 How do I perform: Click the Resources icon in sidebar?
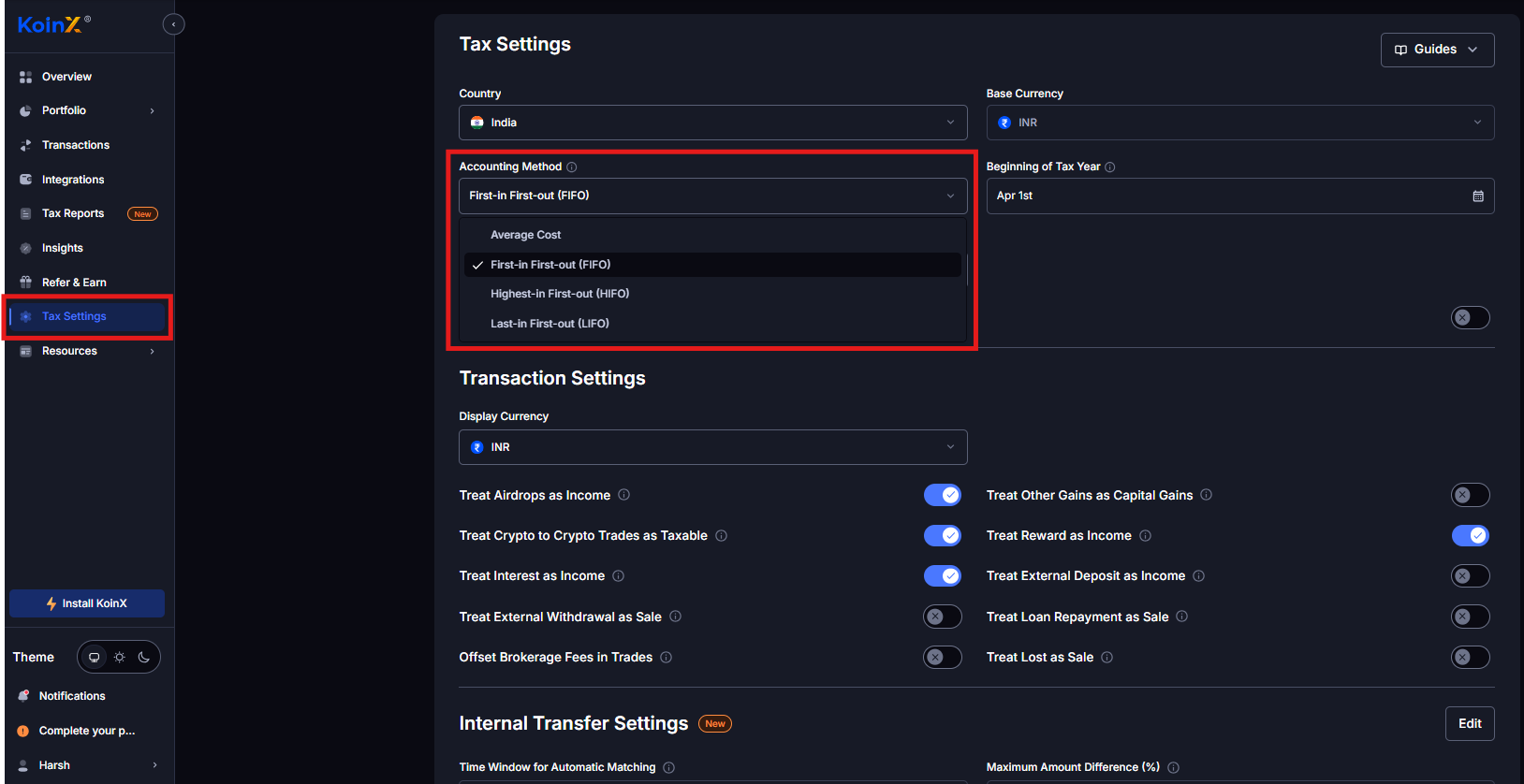tap(25, 351)
